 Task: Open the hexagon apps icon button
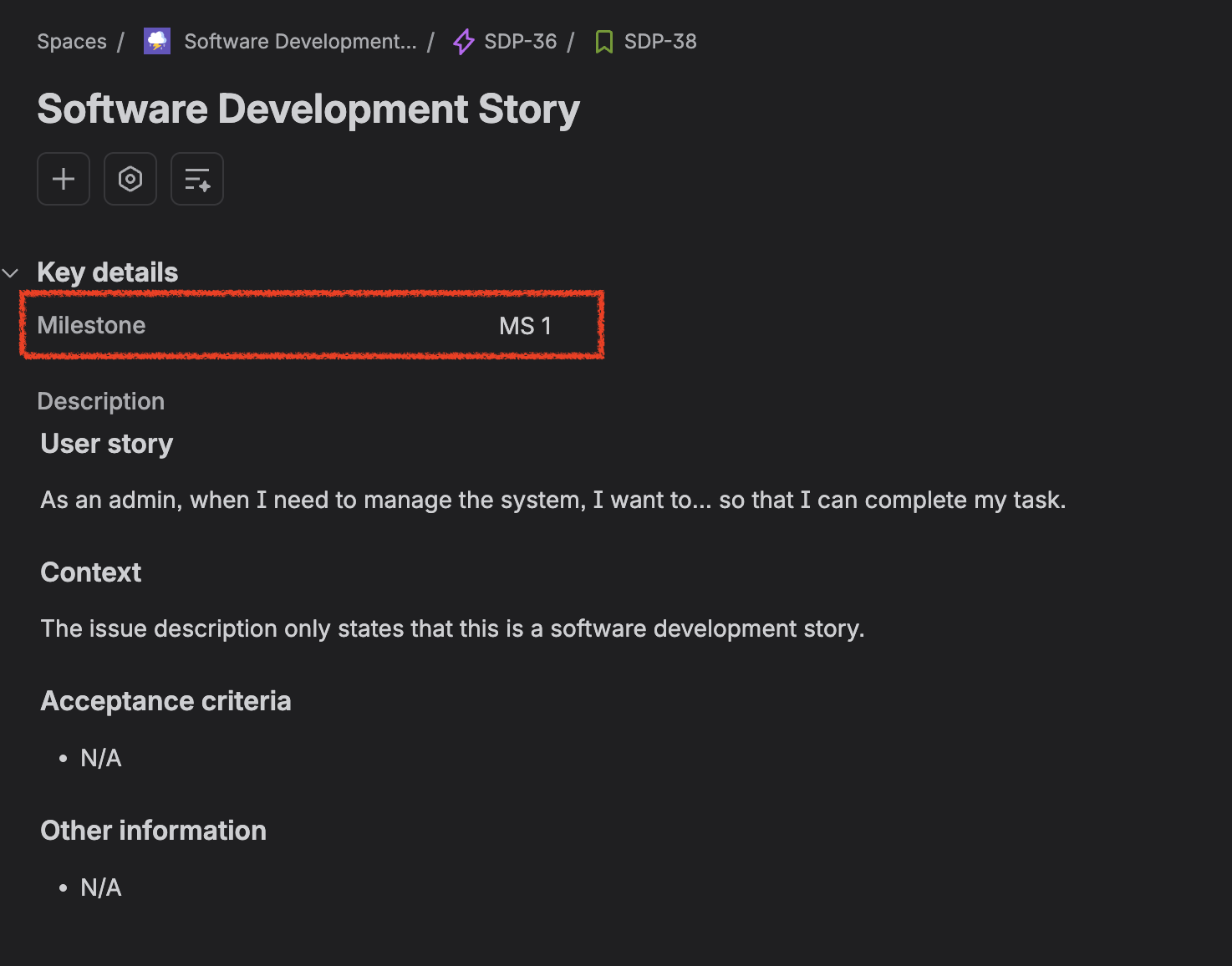tap(130, 179)
